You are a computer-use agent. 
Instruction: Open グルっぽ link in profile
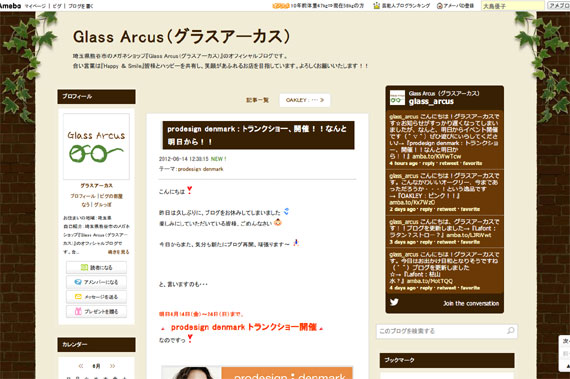[103, 205]
